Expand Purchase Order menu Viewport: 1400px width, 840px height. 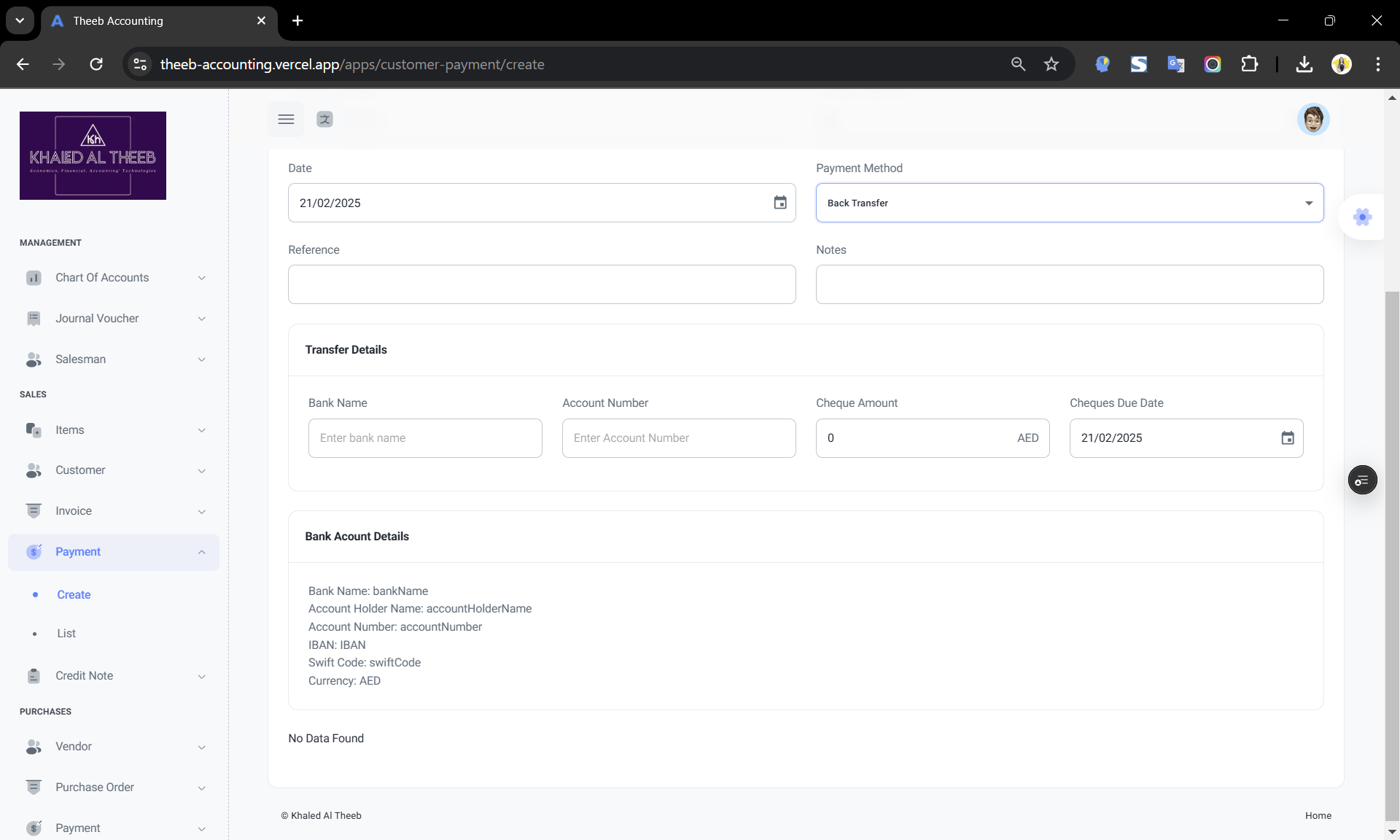202,787
